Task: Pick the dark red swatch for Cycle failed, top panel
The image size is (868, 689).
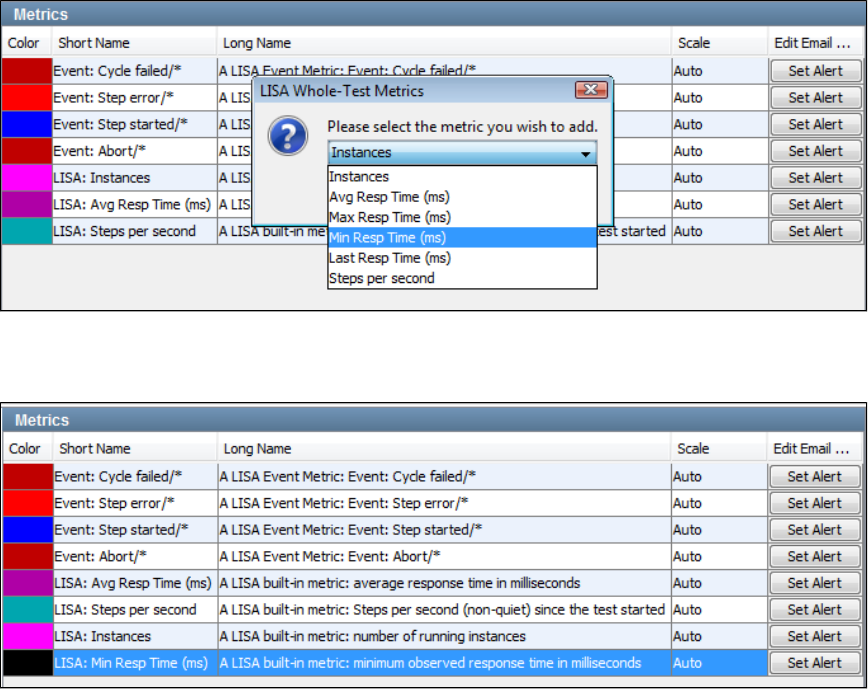Action: tap(27, 71)
